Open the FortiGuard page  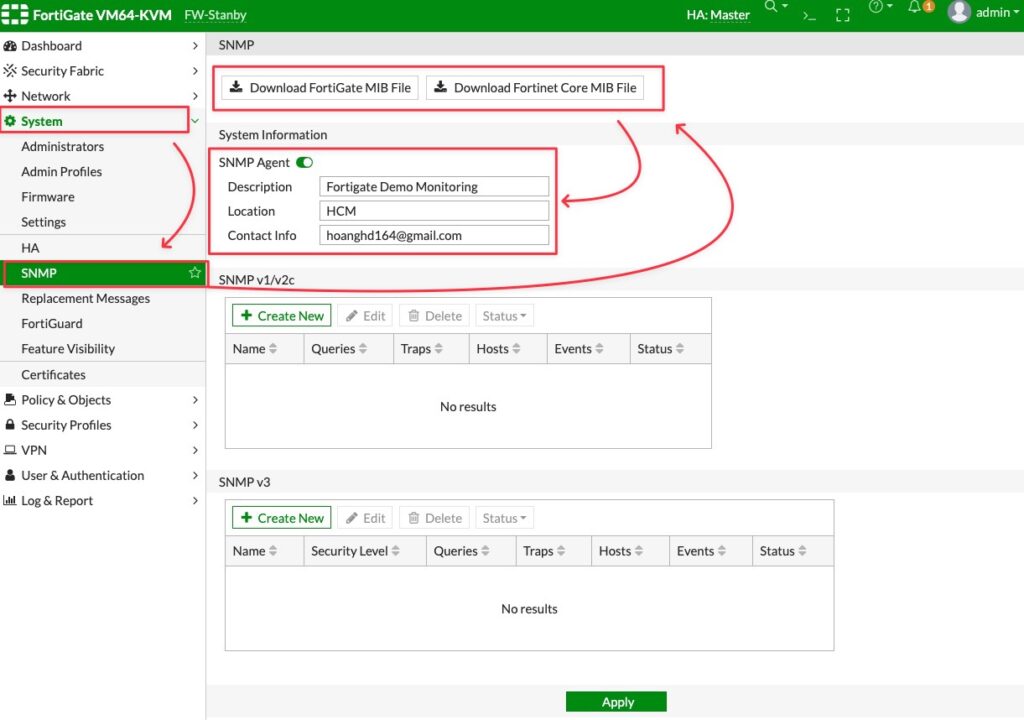(52, 323)
